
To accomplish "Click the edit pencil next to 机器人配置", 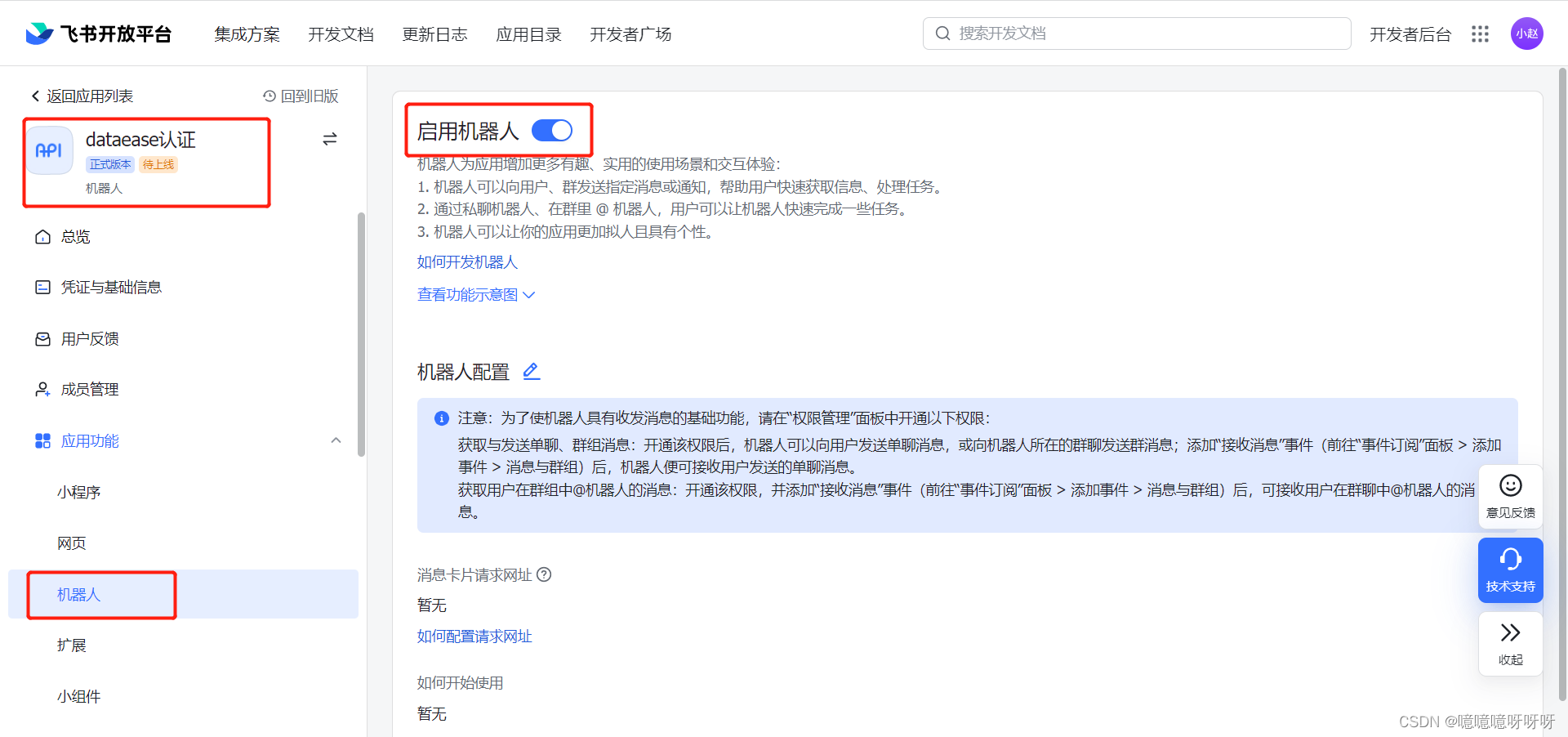I will coord(531,371).
